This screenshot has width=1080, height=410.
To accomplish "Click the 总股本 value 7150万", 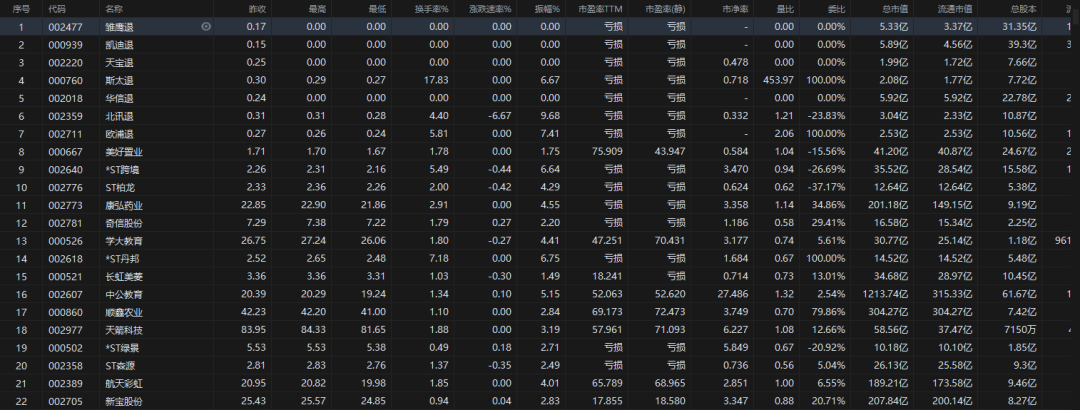I will [x=1019, y=330].
